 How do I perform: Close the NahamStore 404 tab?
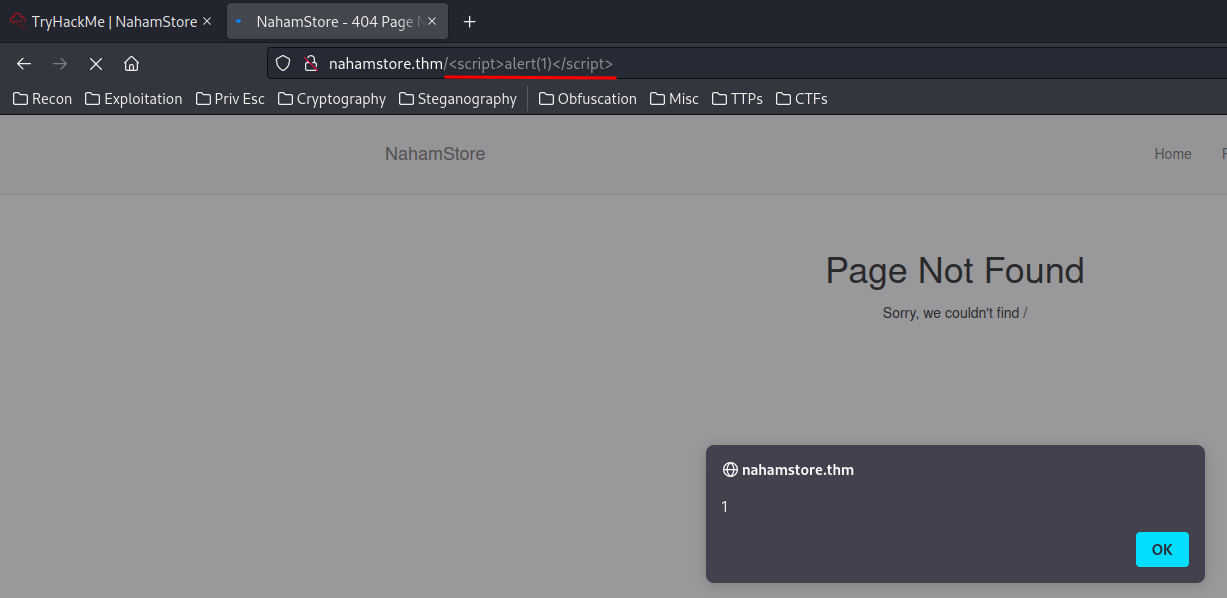pos(432,21)
